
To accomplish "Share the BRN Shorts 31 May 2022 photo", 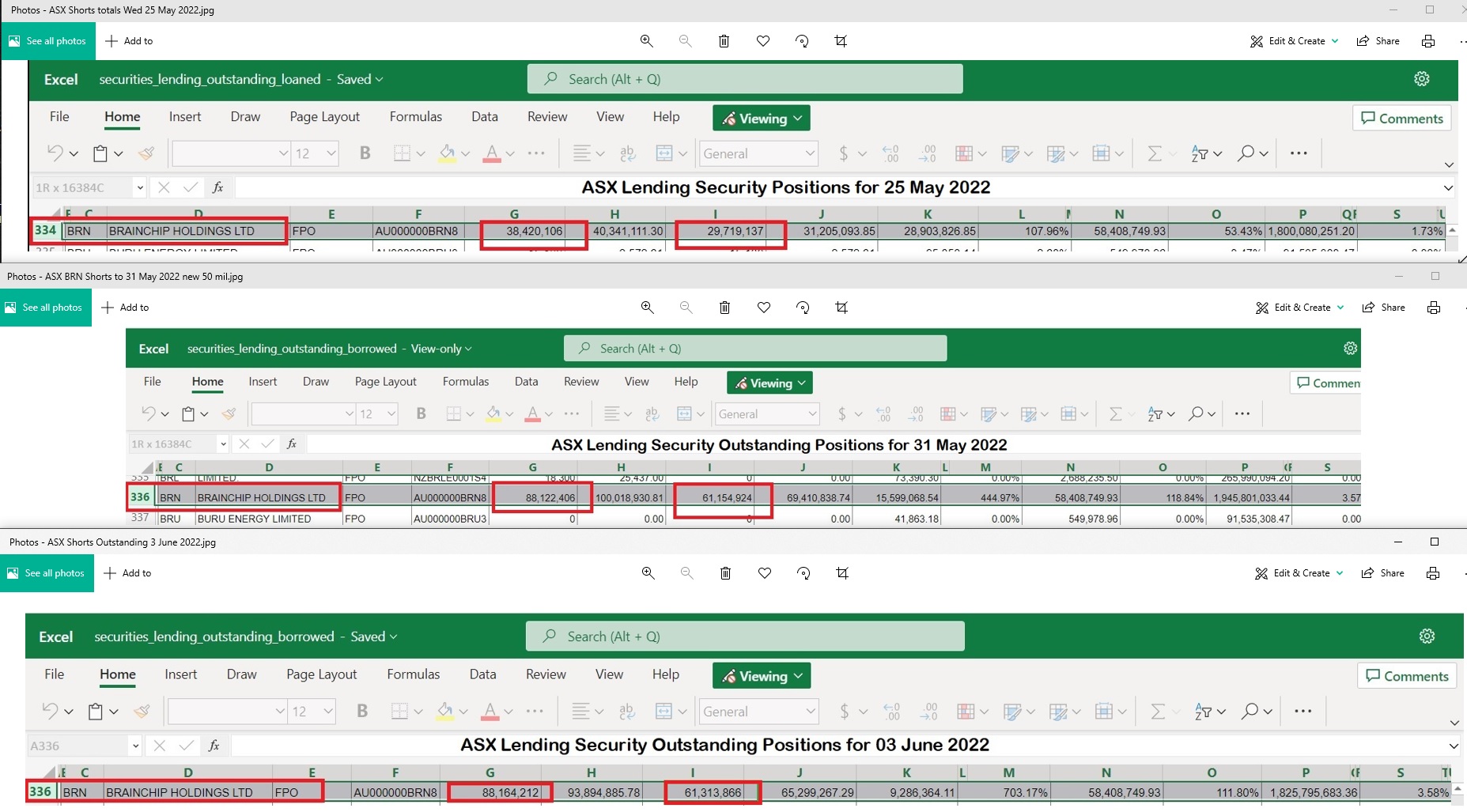I will coord(1383,308).
